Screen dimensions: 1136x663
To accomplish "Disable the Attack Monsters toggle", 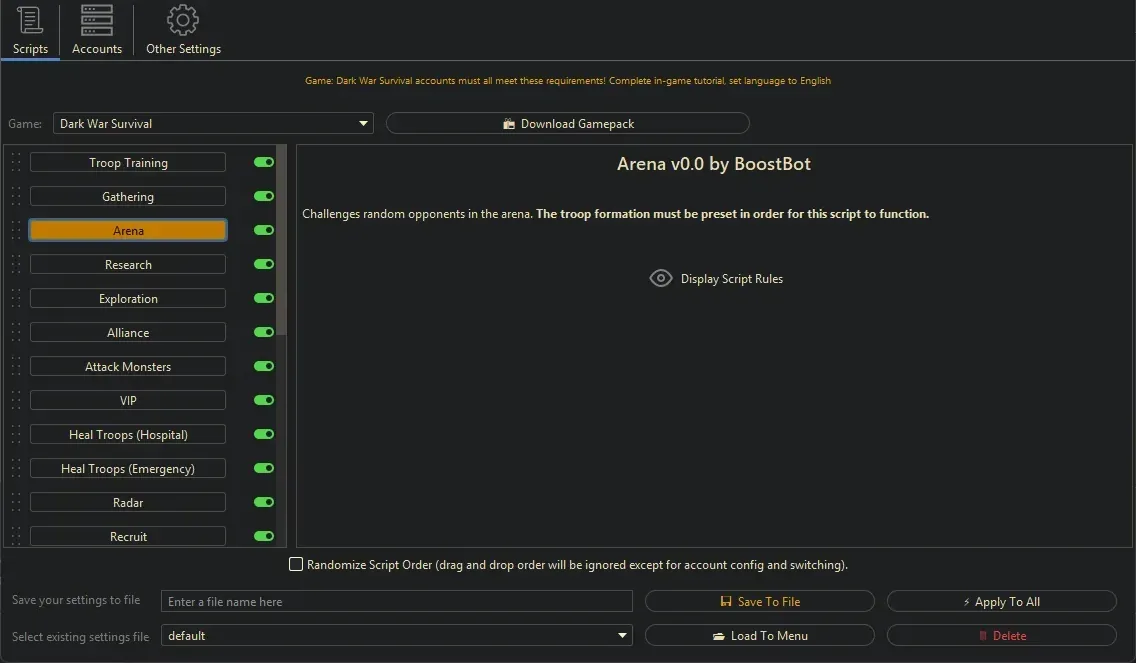I will (x=264, y=367).
